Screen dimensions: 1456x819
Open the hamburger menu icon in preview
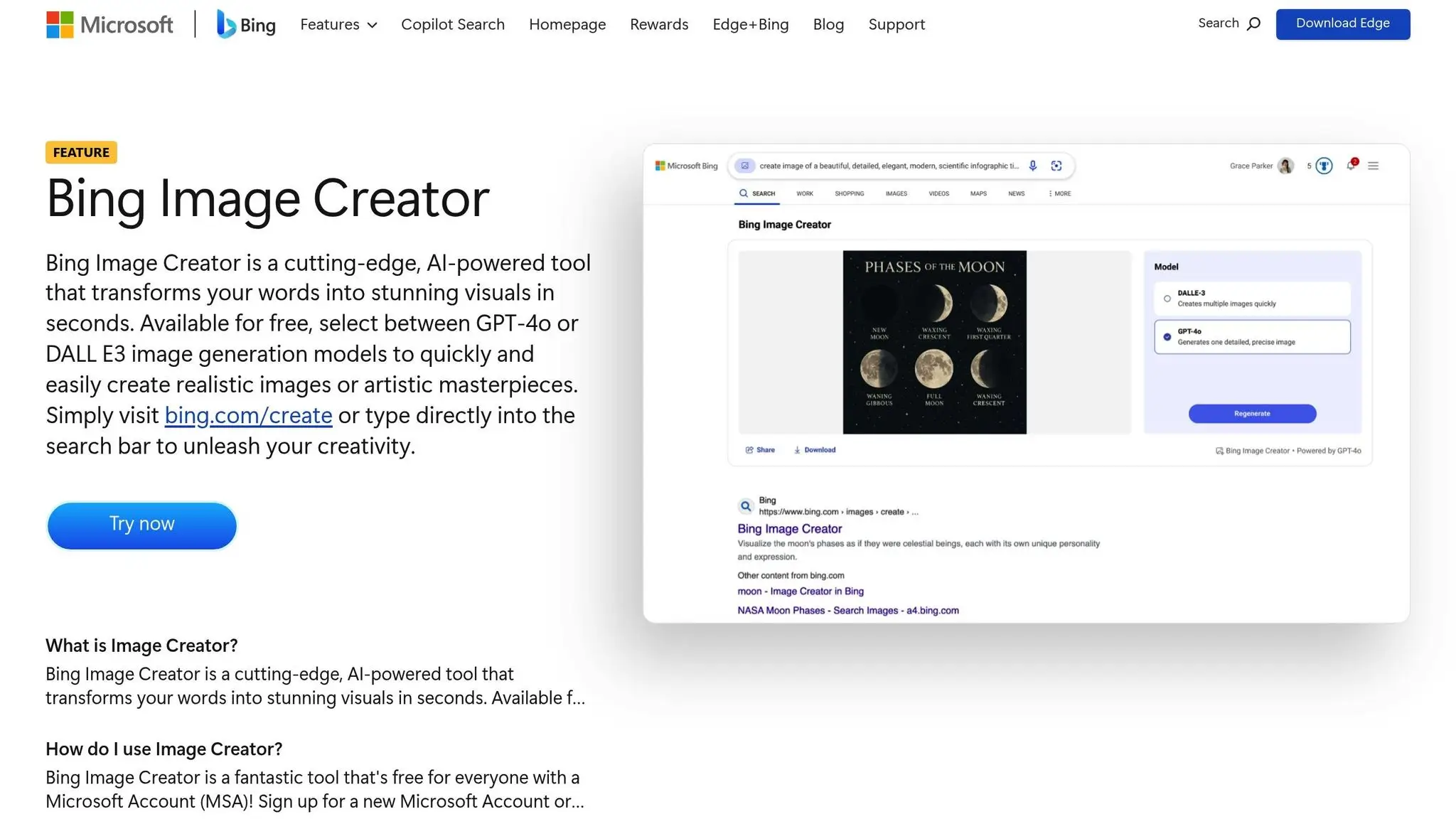1374,166
